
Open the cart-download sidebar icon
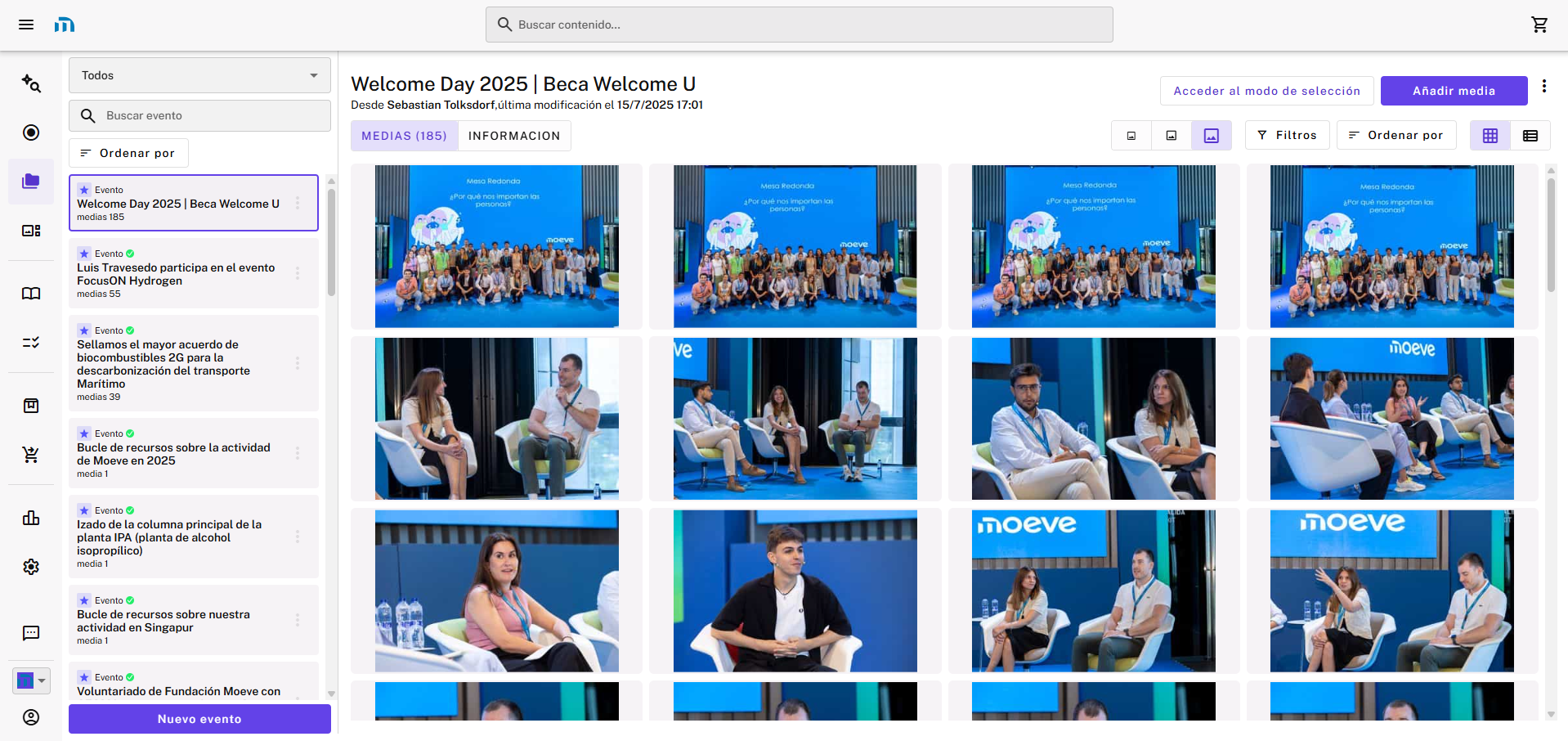pyautogui.click(x=31, y=455)
